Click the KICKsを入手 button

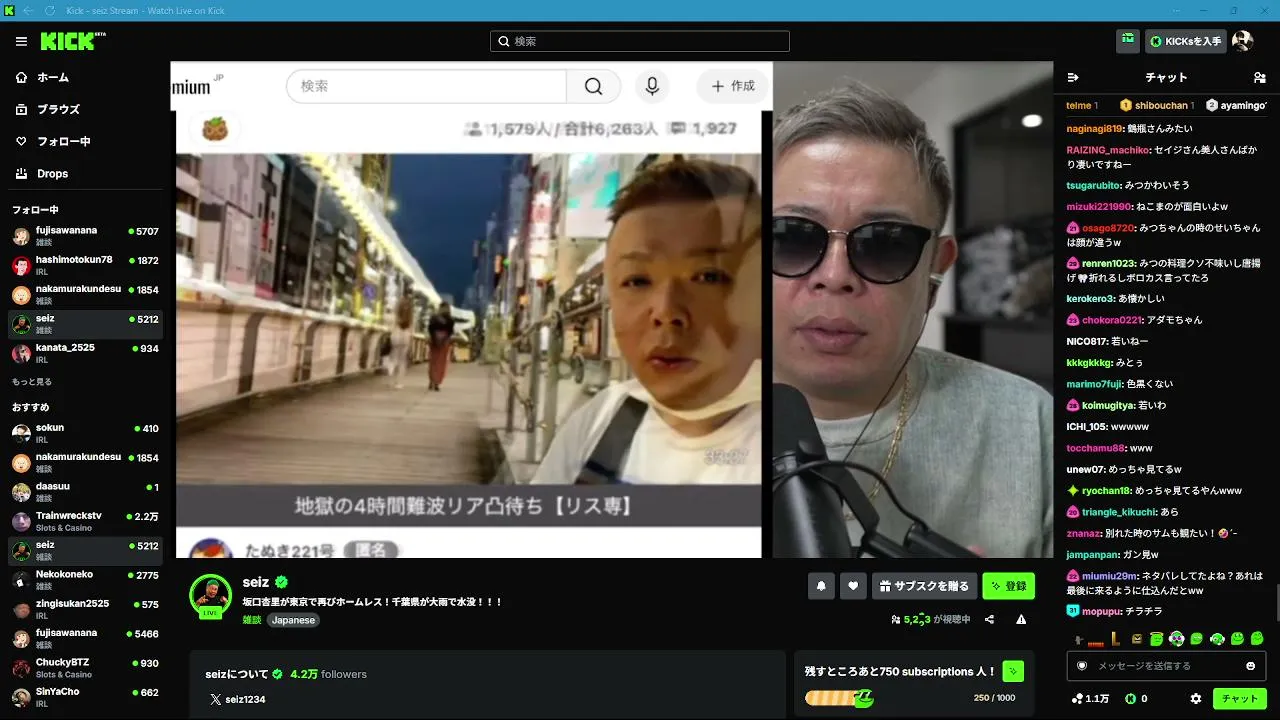coord(1186,41)
